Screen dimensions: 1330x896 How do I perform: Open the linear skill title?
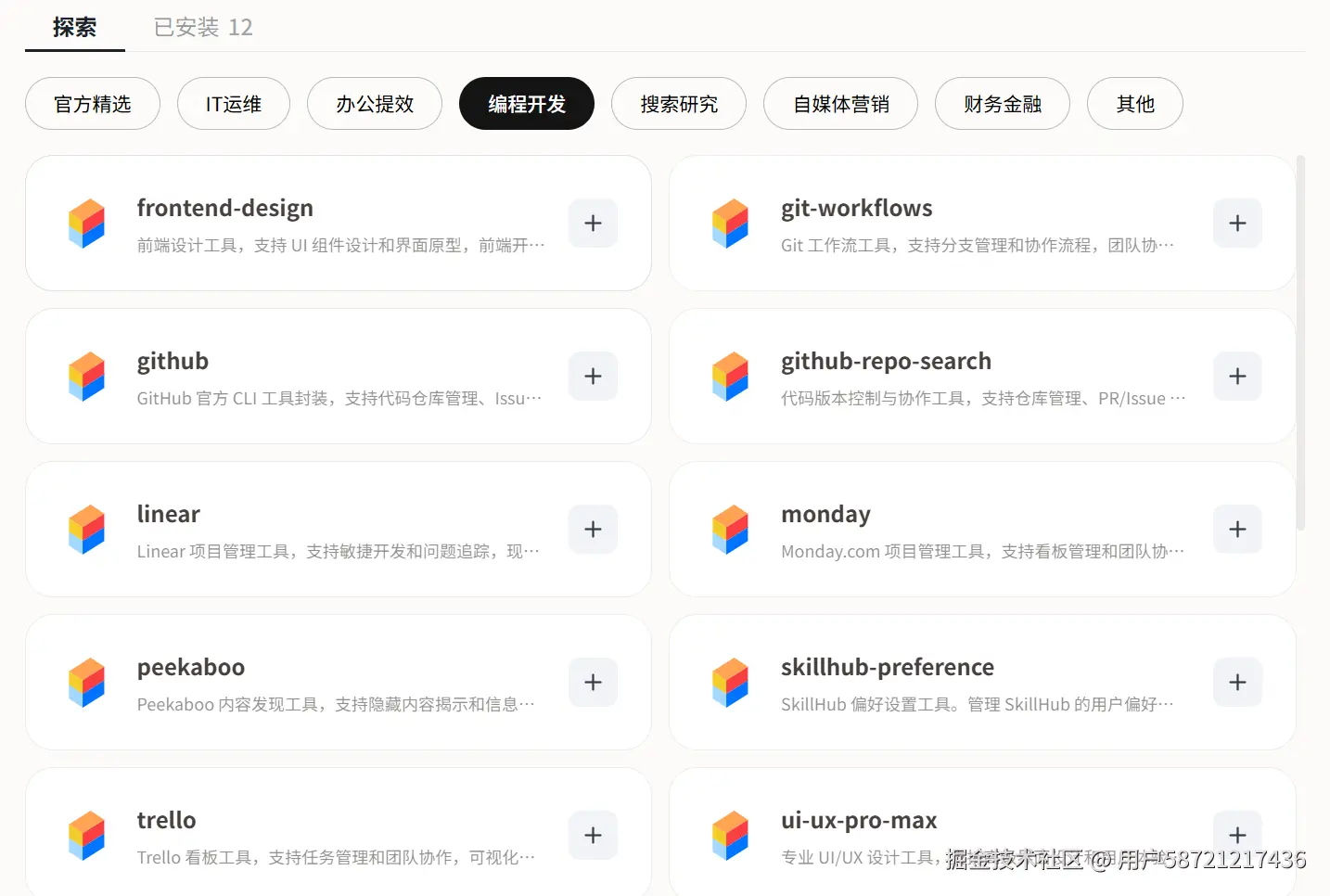click(169, 514)
